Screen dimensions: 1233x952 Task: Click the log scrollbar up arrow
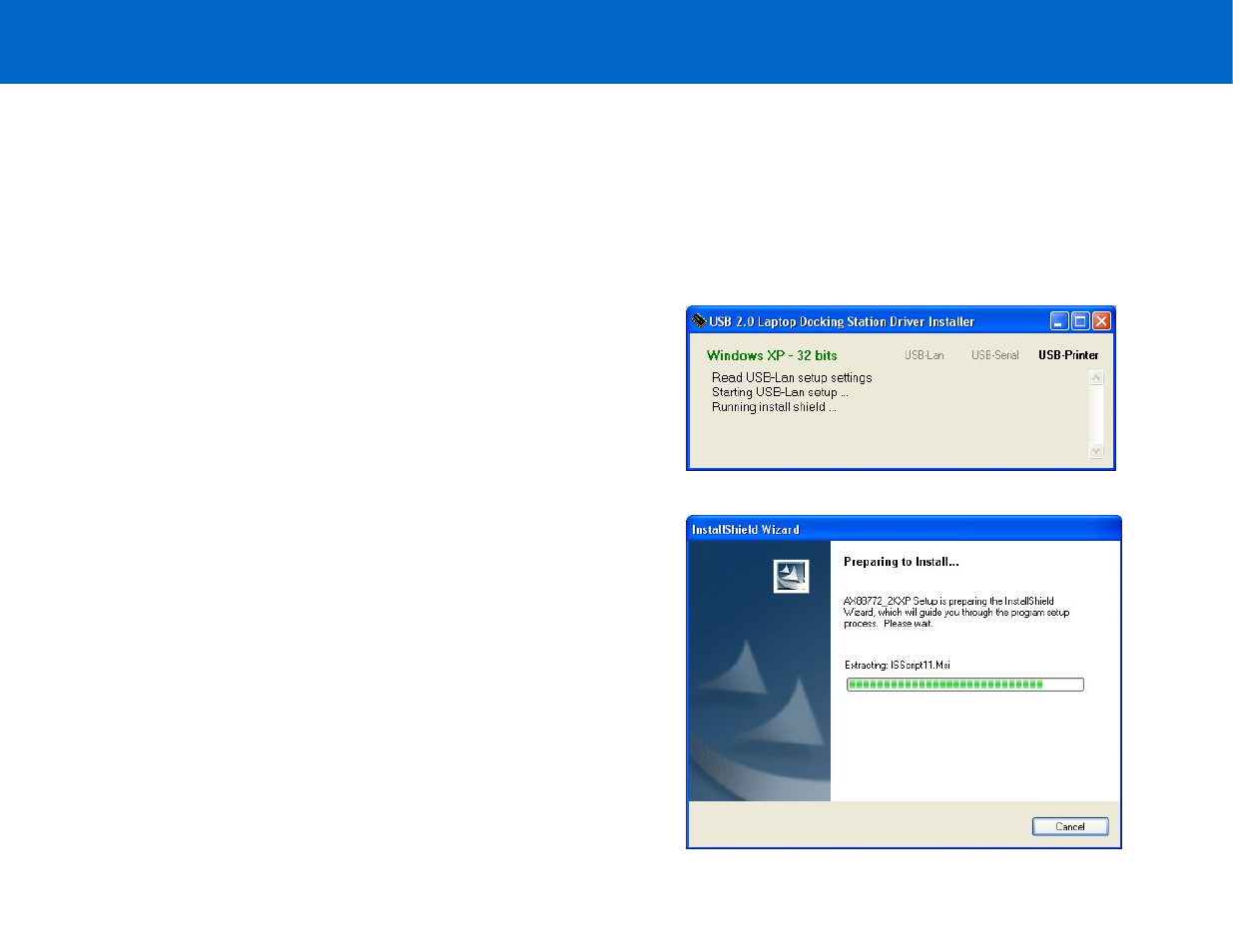pos(1096,378)
